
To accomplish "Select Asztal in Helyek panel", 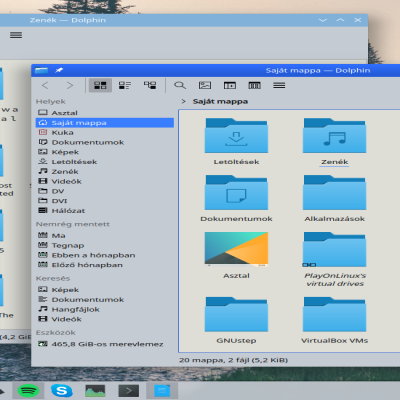I will (105, 113).
